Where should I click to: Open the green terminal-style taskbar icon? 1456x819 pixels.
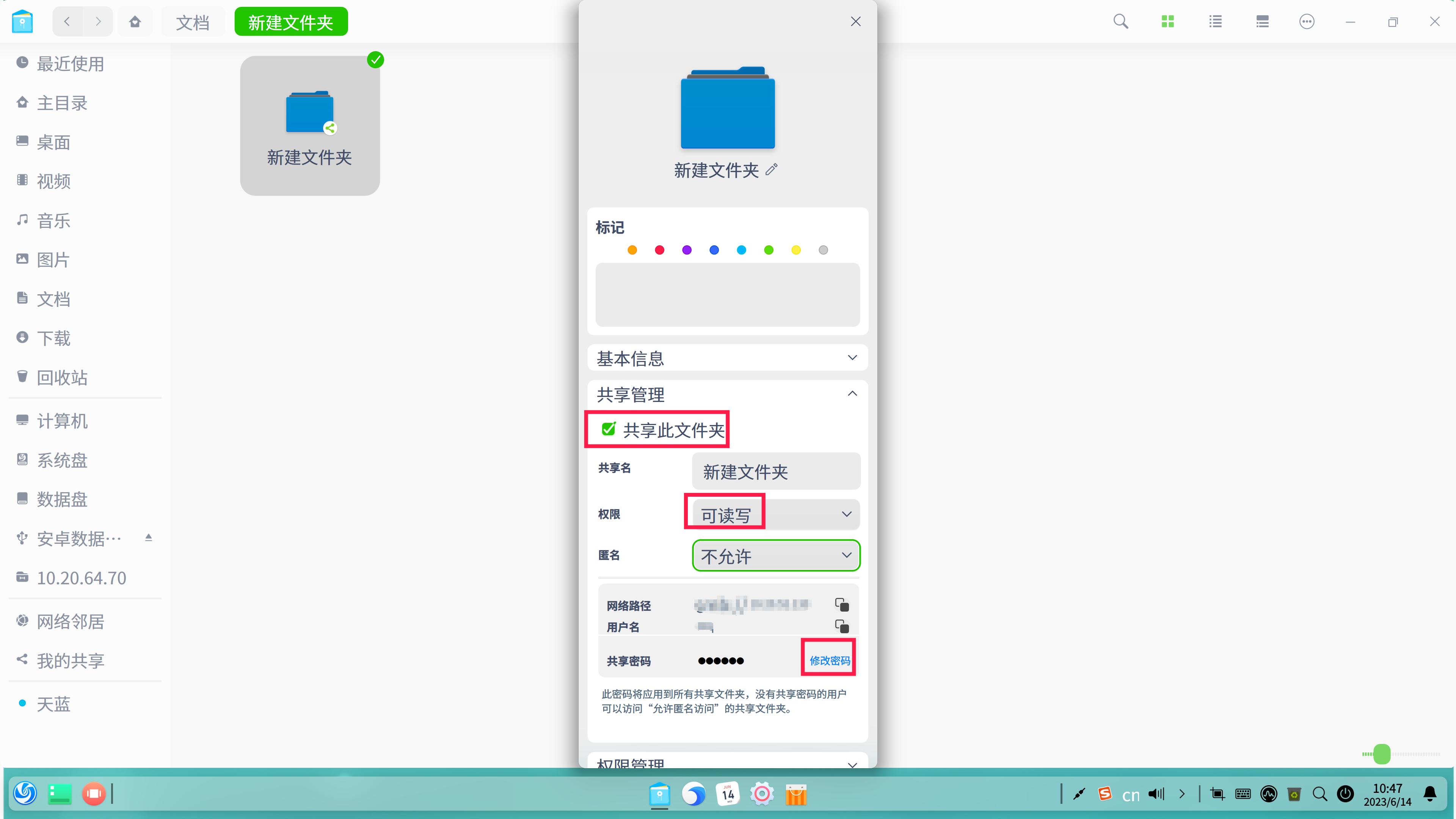click(60, 794)
